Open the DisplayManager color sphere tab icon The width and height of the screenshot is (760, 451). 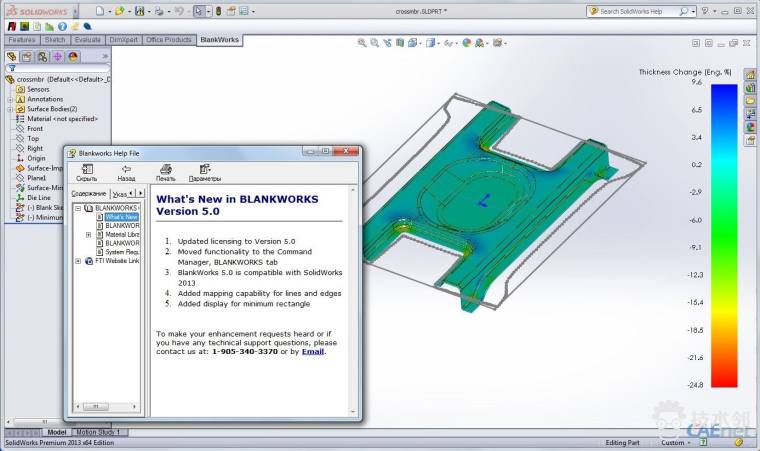coord(73,57)
